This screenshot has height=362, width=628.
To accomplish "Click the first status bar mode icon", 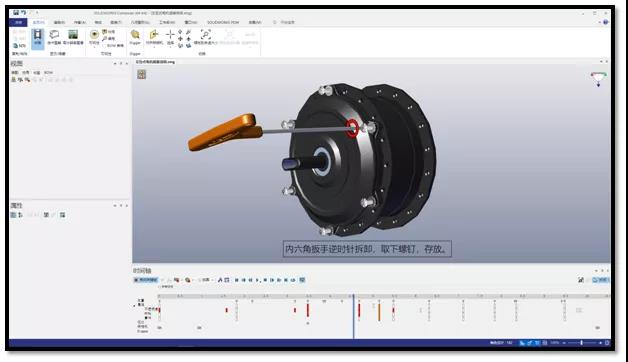I will point(522,343).
